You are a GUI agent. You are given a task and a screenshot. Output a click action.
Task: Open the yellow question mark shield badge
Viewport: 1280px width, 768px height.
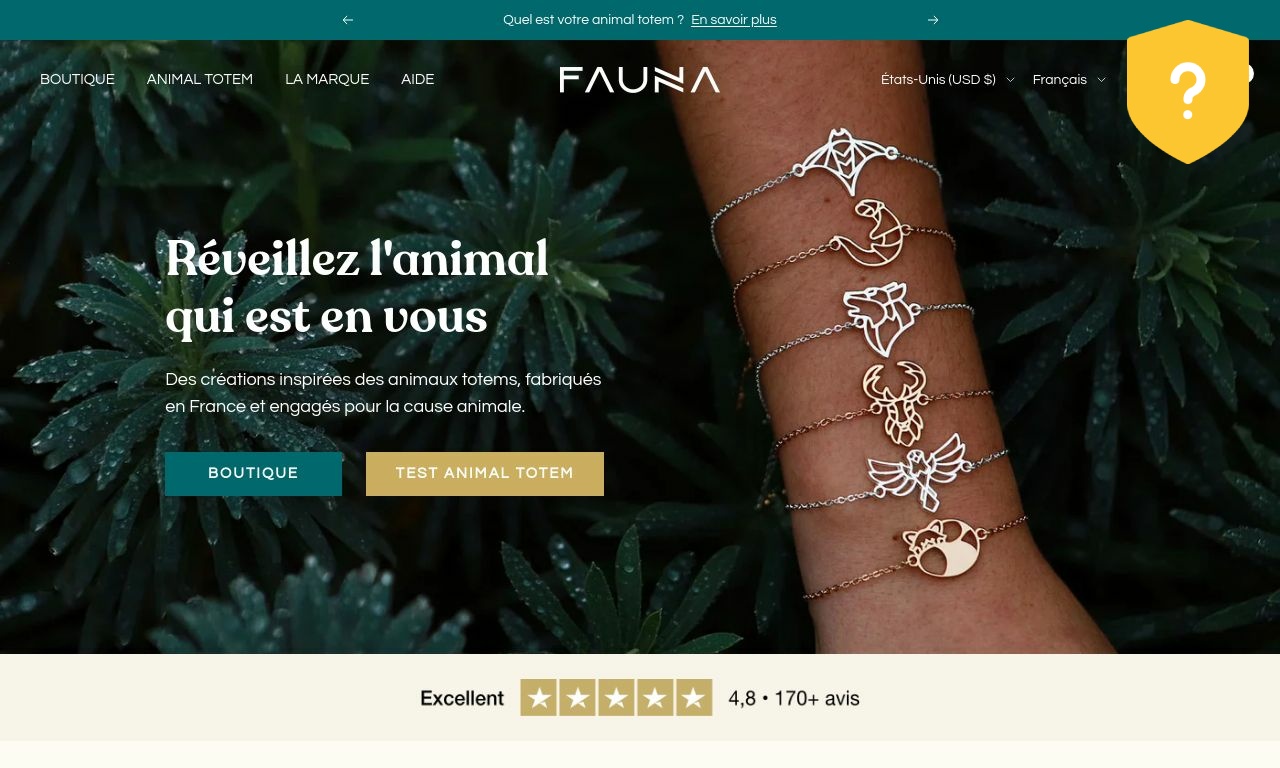(1188, 91)
